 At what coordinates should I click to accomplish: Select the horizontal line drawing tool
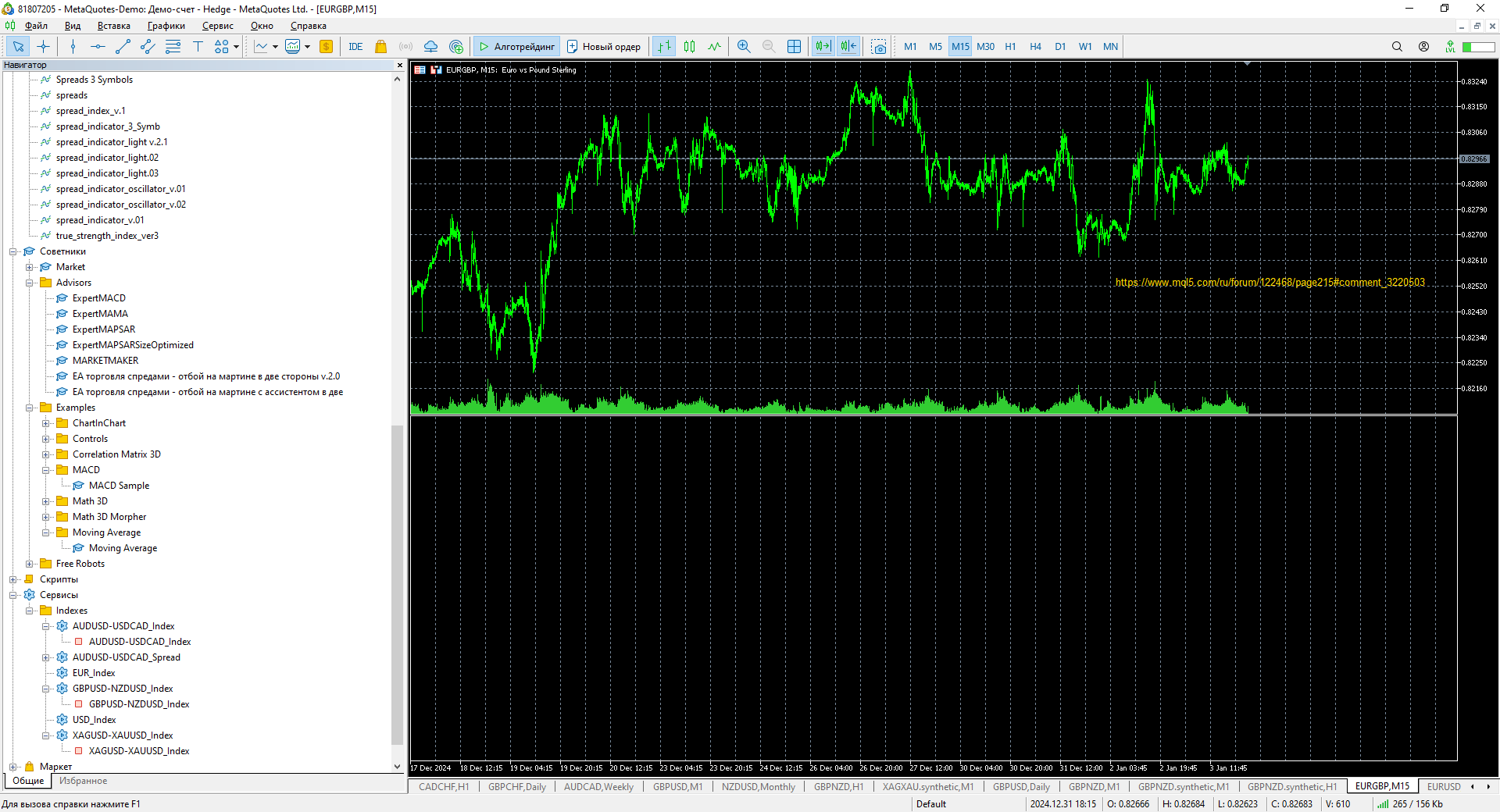pos(98,47)
